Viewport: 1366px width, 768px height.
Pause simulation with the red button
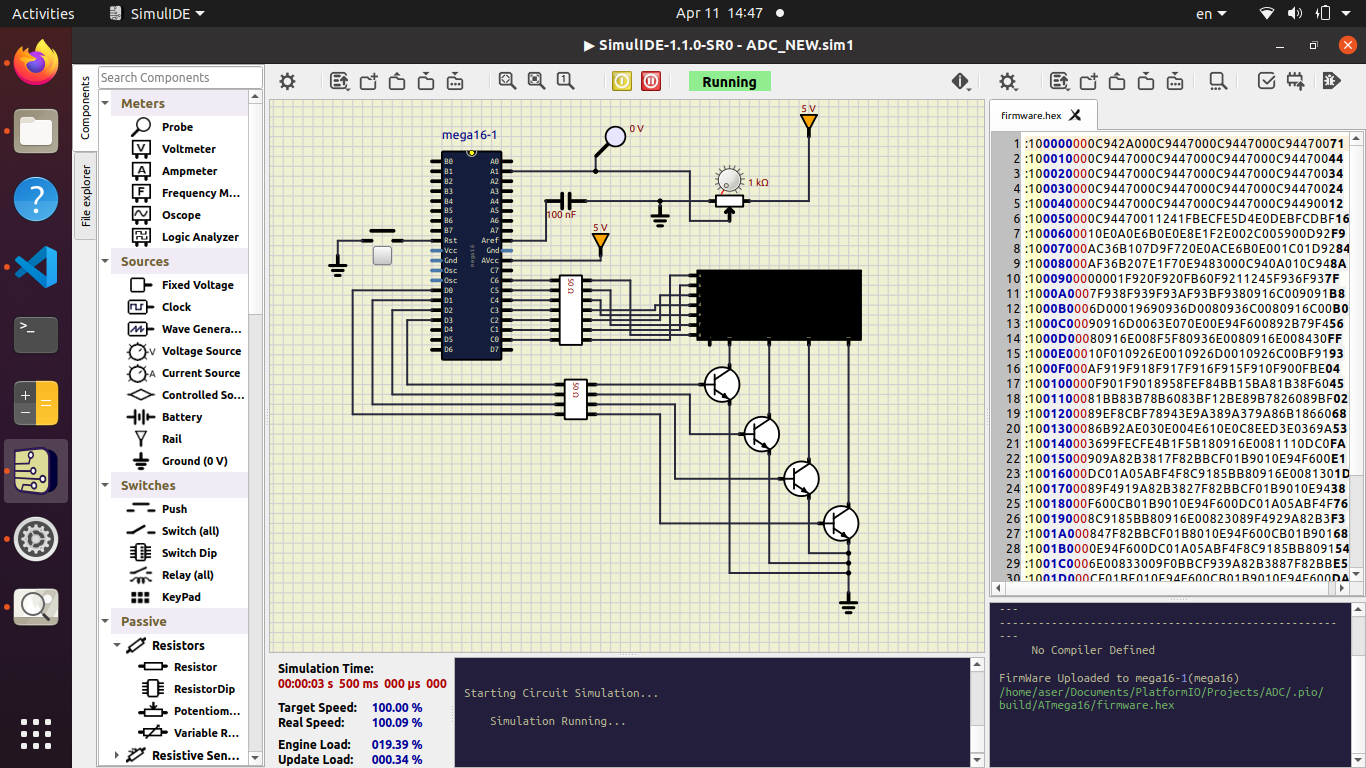tap(651, 82)
